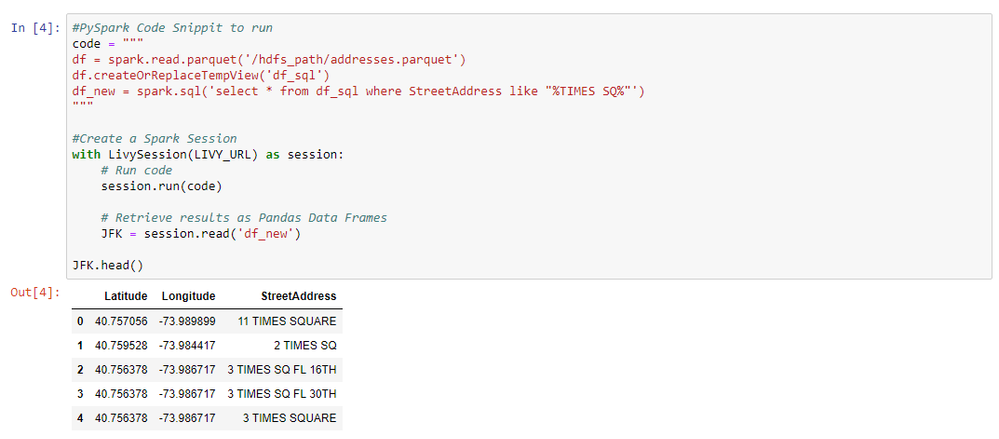Select the '11 TIMES SQUARE' cell

click(287, 321)
